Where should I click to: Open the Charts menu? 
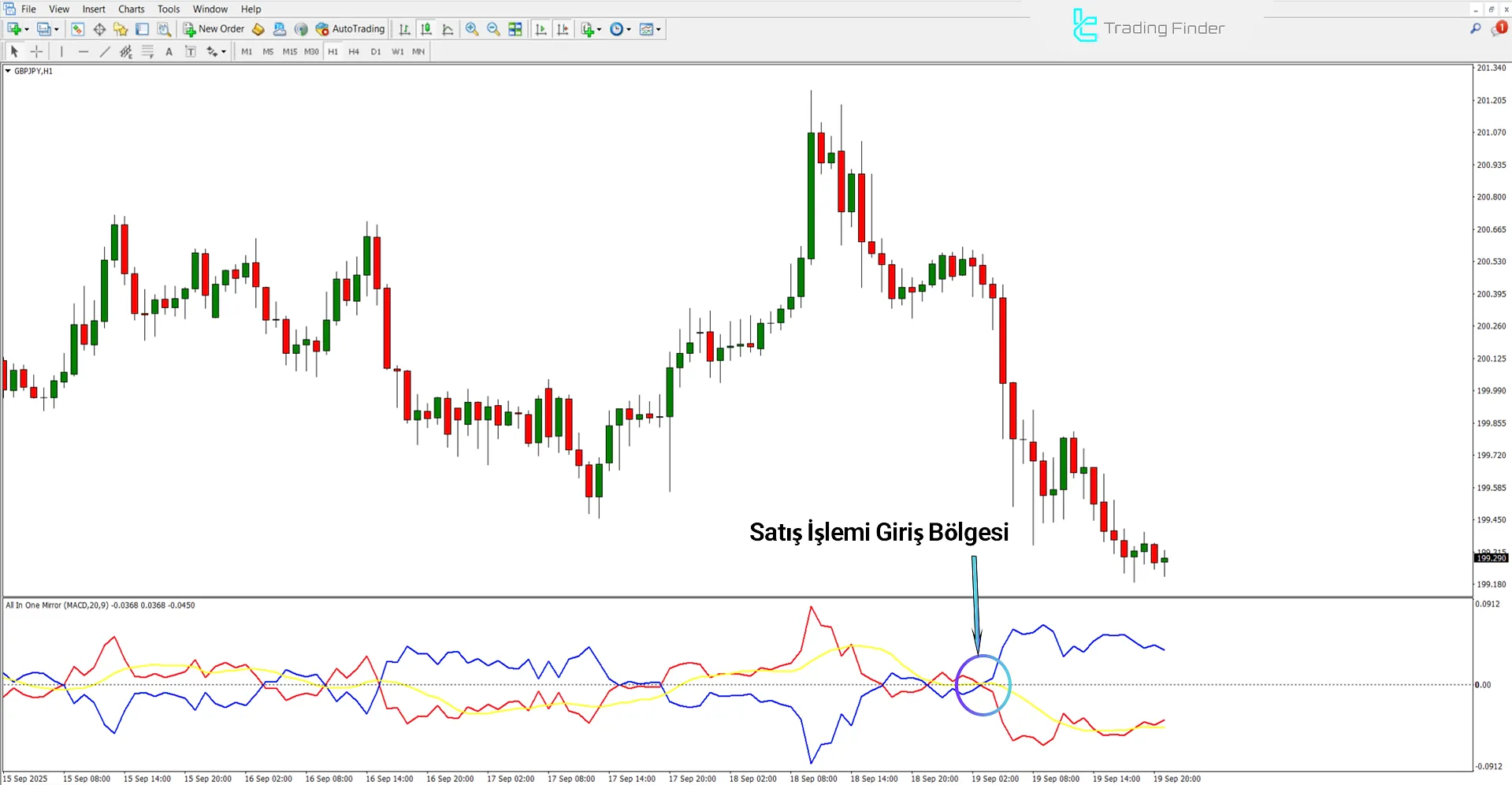131,9
